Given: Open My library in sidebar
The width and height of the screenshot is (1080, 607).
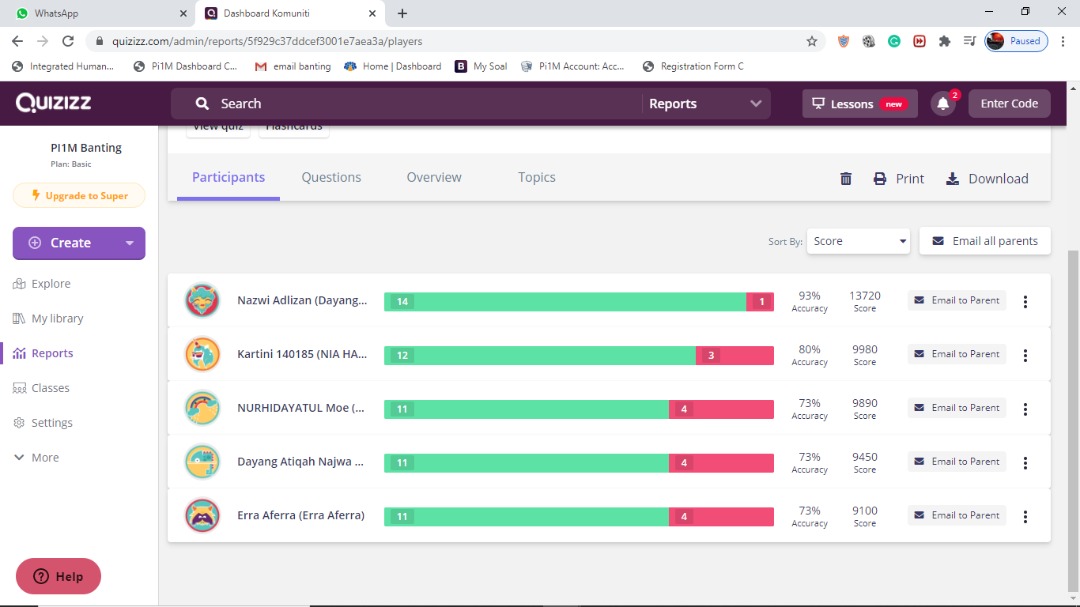Looking at the screenshot, I should tap(57, 319).
